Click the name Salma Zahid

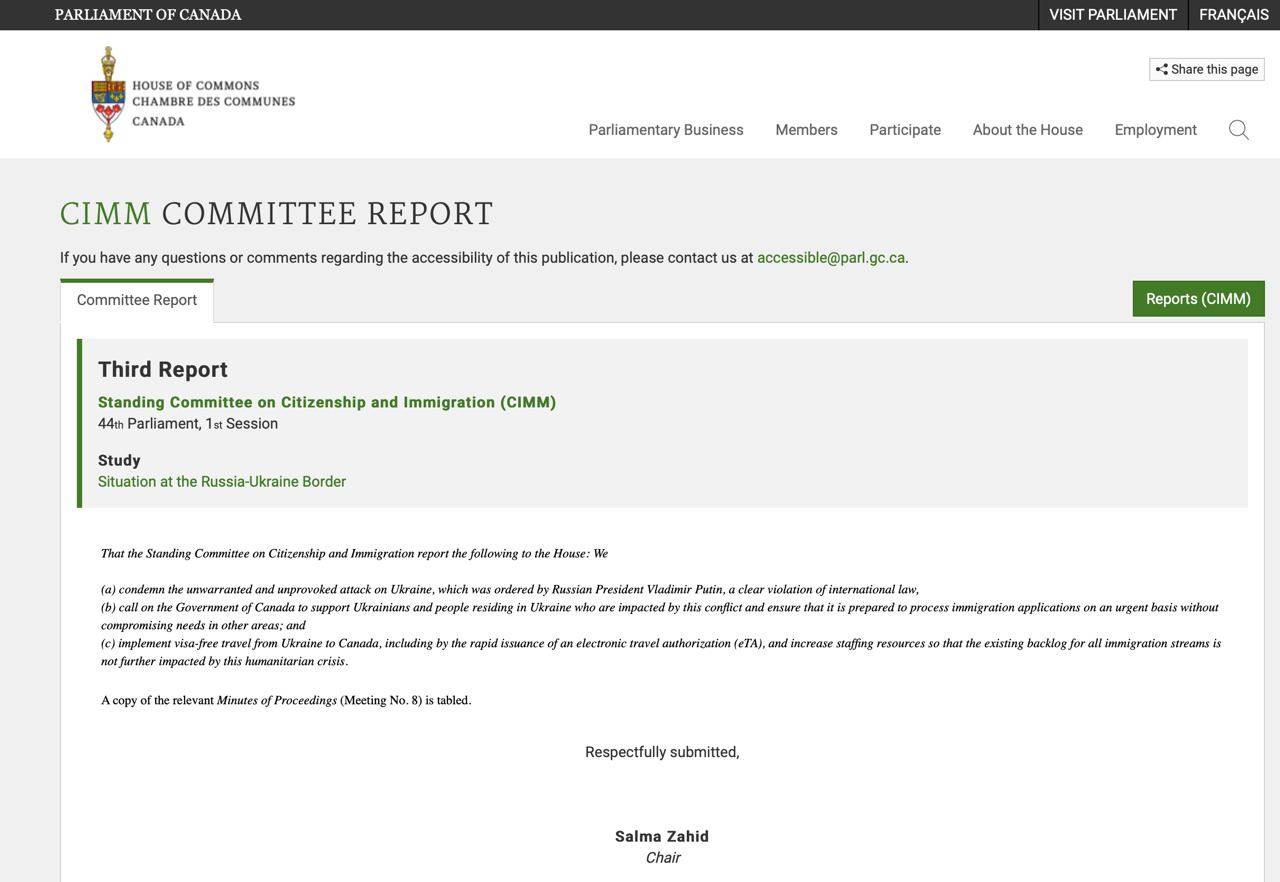pos(662,836)
